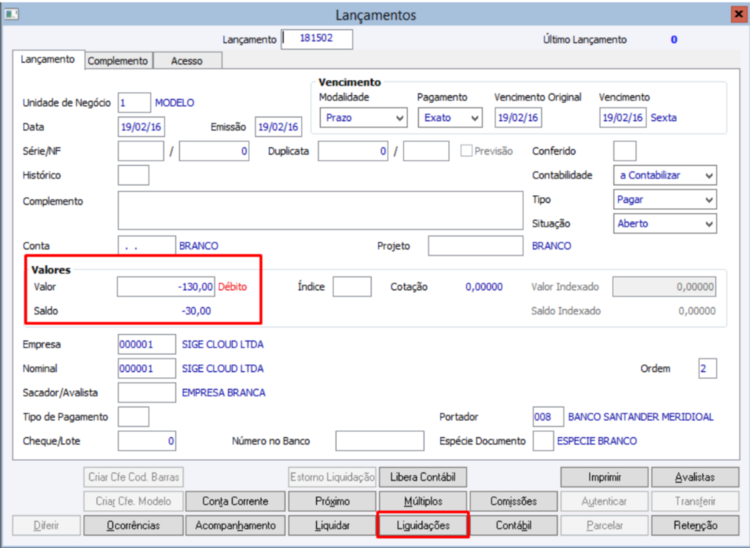
Task: Open the Modalidade dropdown showing Prazo
Action: tap(364, 118)
